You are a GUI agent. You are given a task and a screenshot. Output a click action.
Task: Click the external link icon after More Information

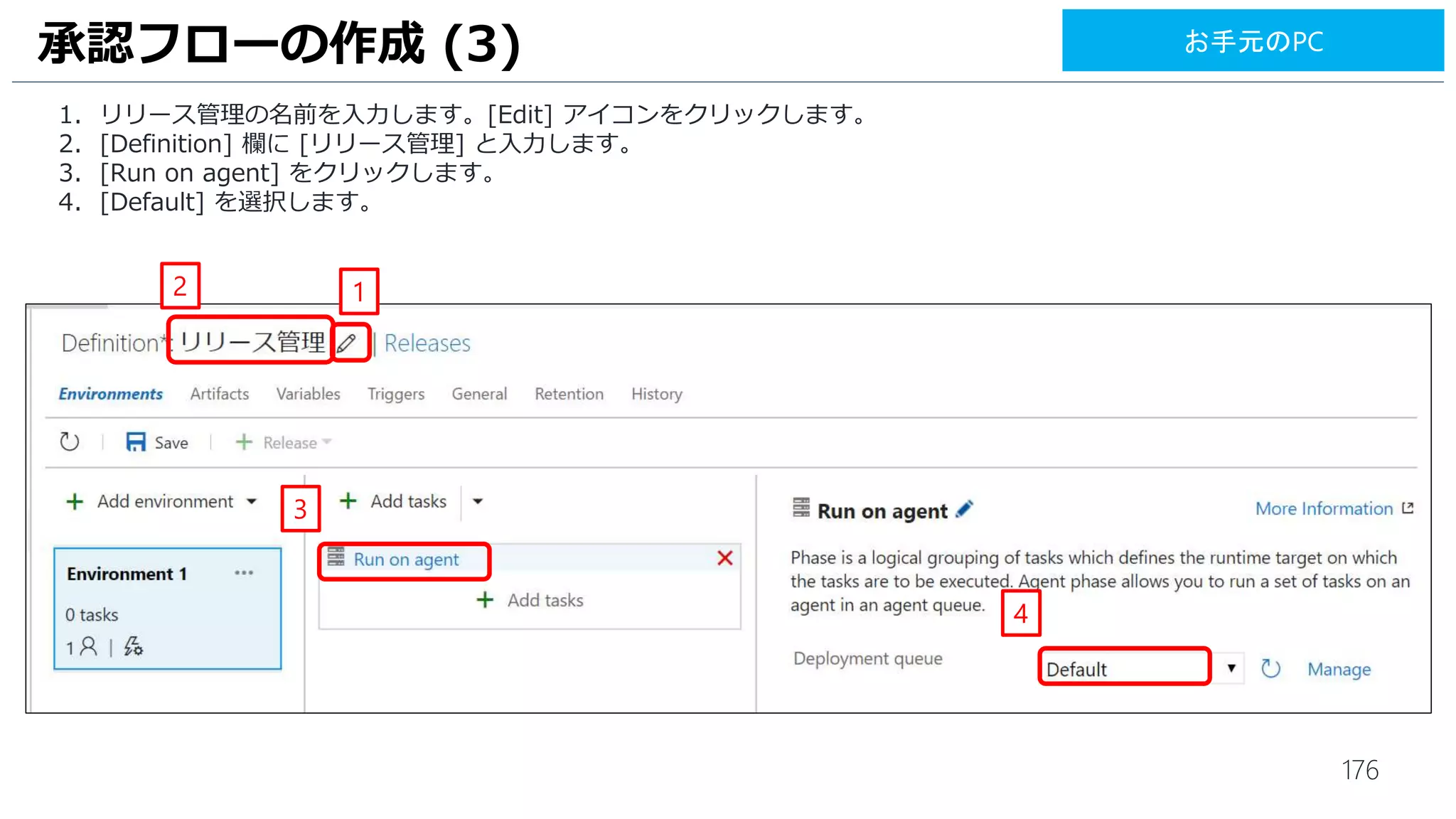pos(1408,508)
